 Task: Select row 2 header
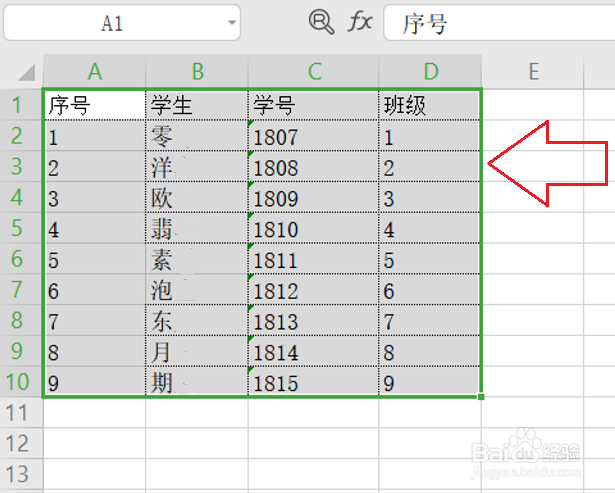tap(21, 135)
